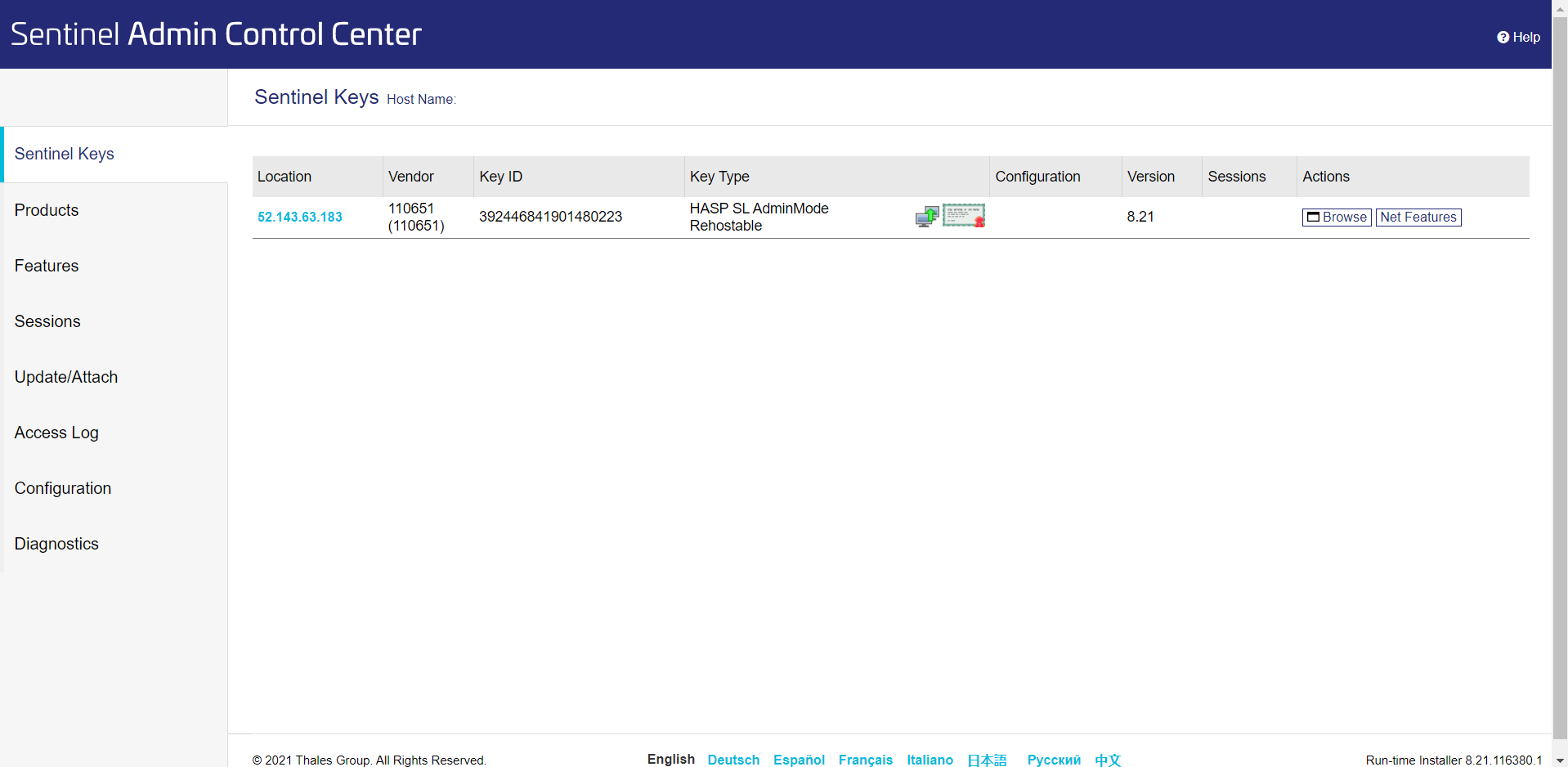1568x767 pixels.
Task: Navigate to Sessions in the sidebar
Action: coord(47,321)
